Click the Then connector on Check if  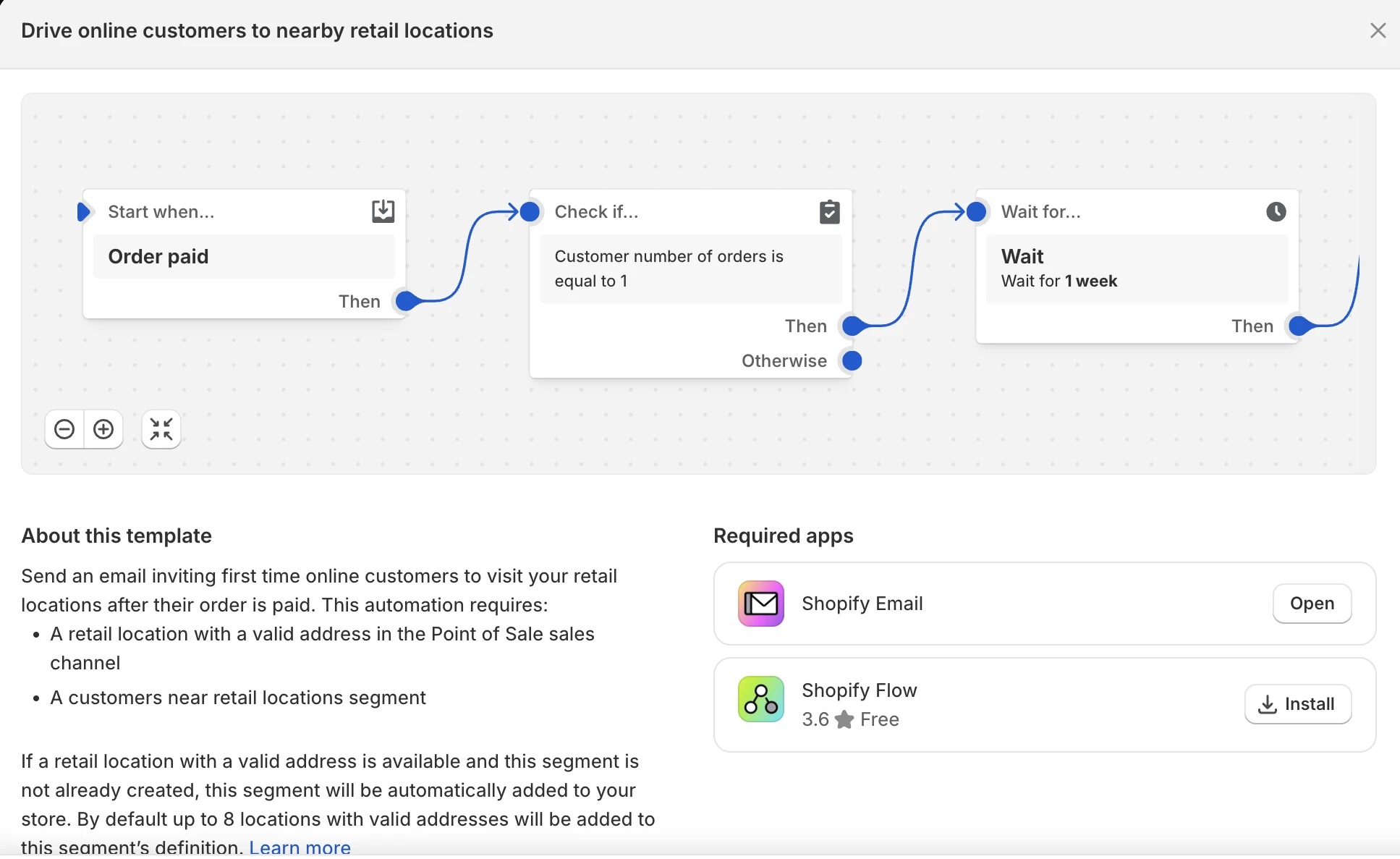click(x=852, y=326)
